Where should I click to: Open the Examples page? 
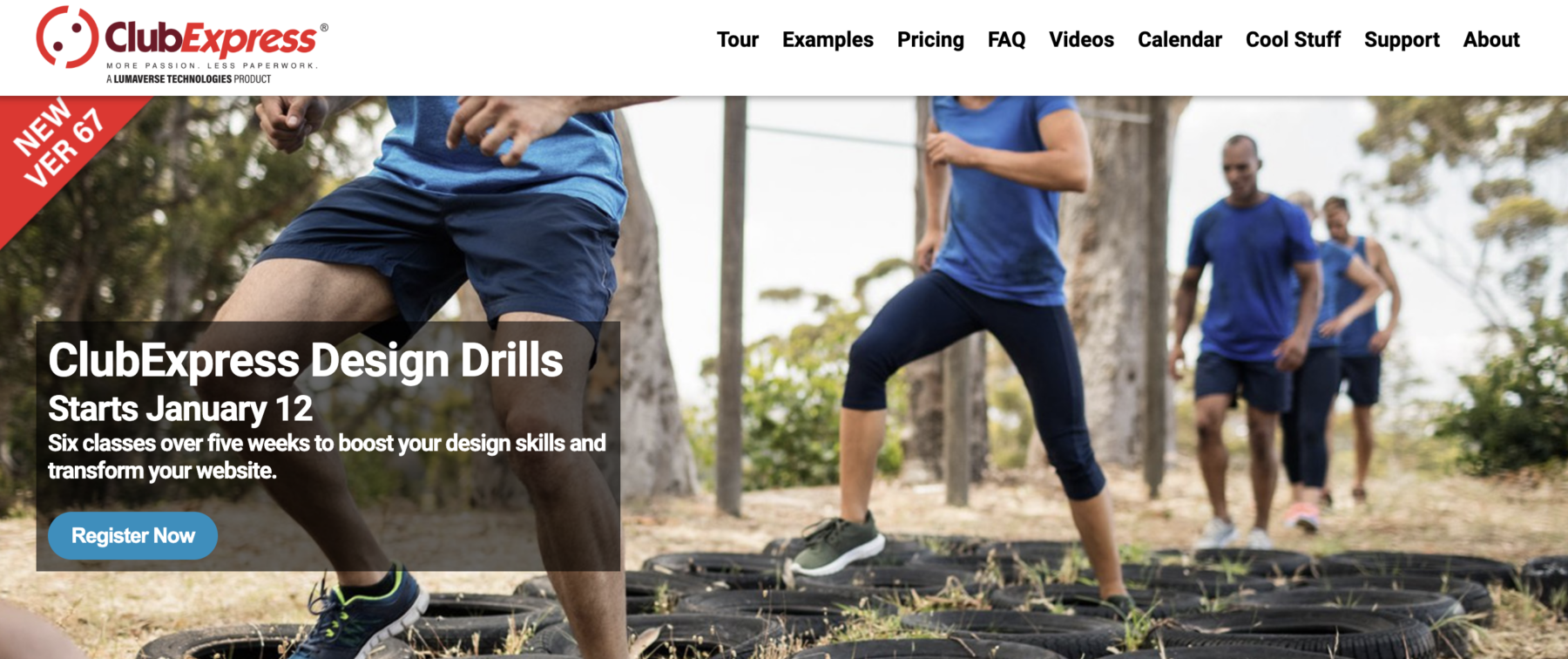point(828,39)
